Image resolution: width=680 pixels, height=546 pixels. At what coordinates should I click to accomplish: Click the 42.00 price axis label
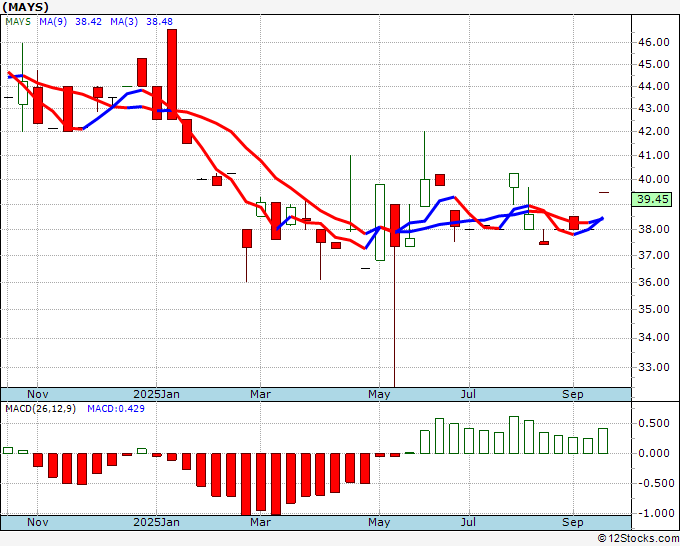pyautogui.click(x=654, y=131)
